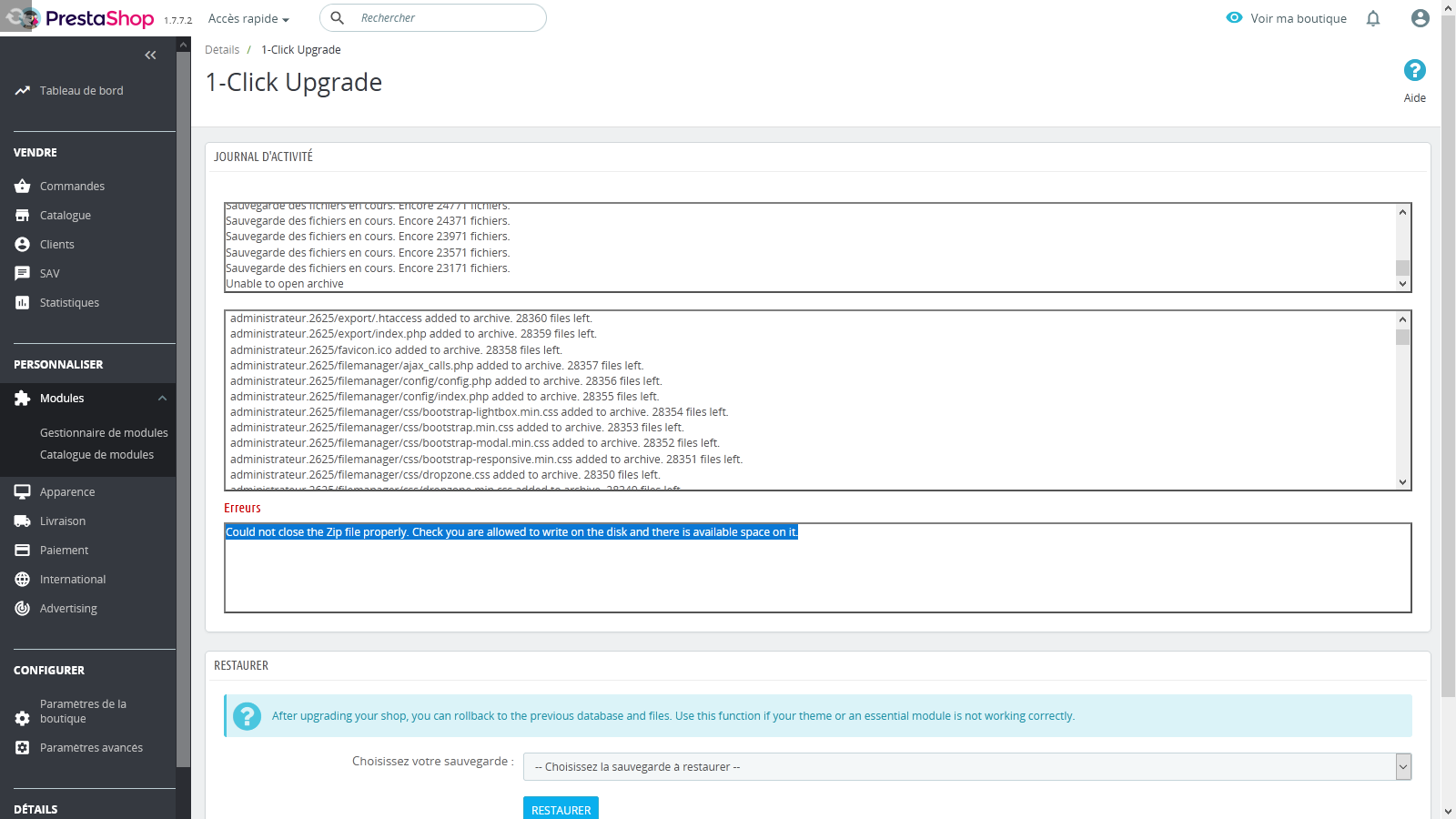The image size is (1456, 819).
Task: Click the Paramètres de la boutique gear icon
Action: tap(23, 719)
